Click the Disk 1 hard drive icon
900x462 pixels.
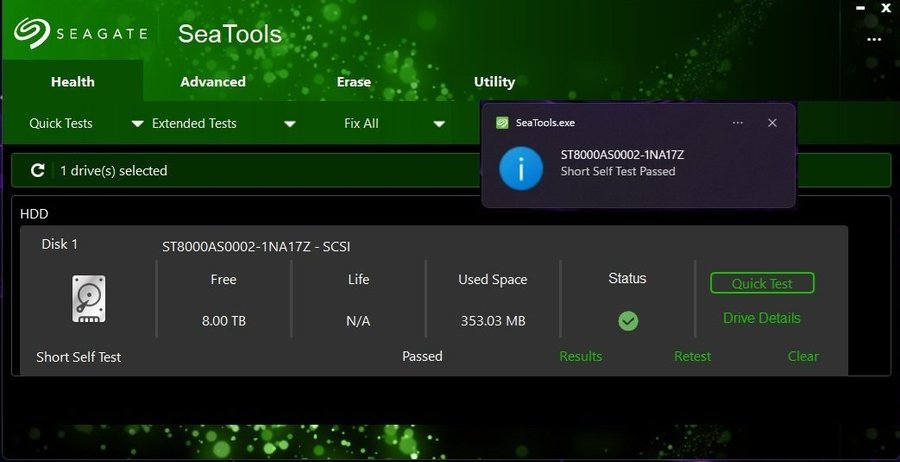point(88,299)
